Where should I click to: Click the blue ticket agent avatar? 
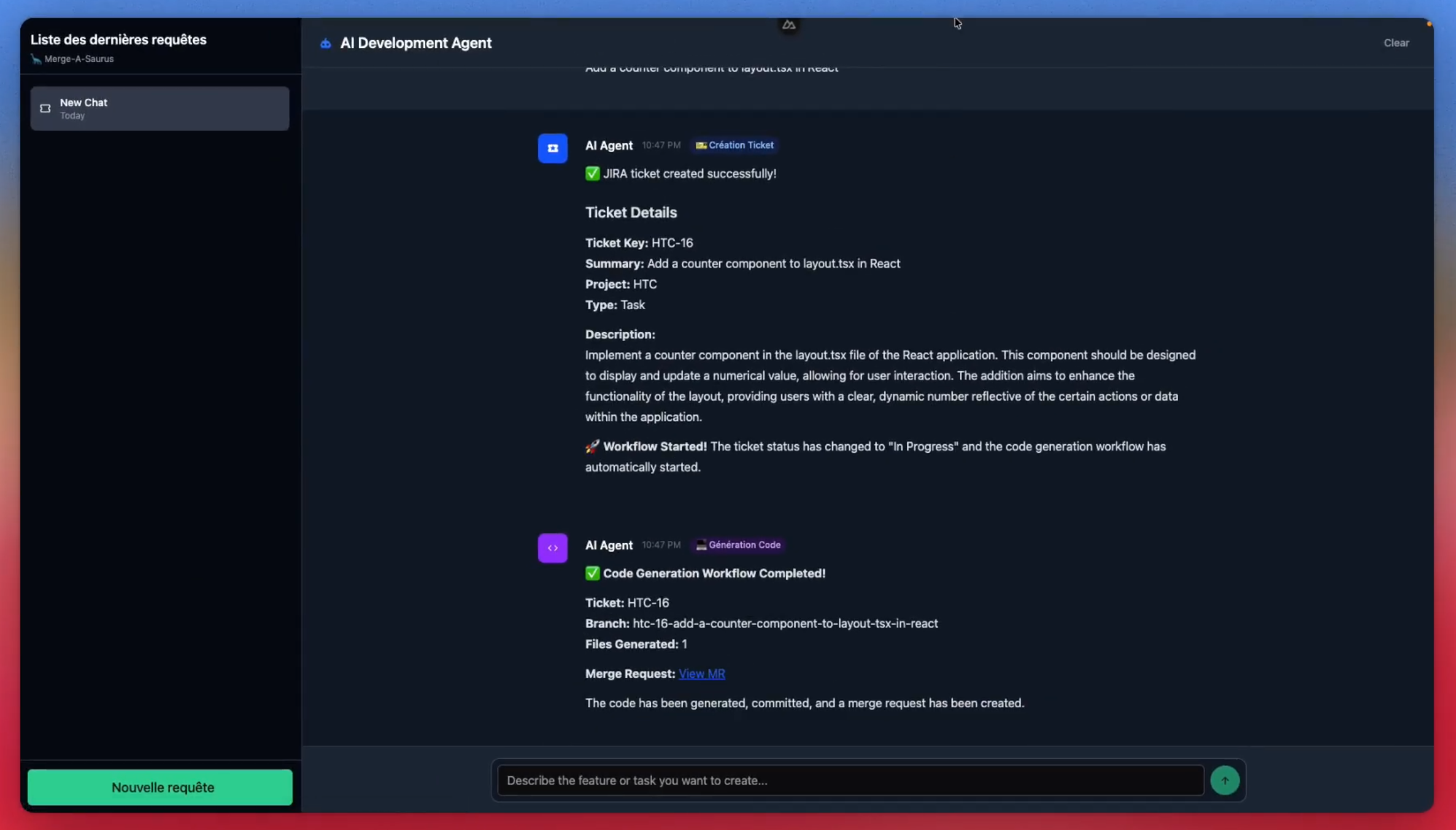pyautogui.click(x=552, y=148)
